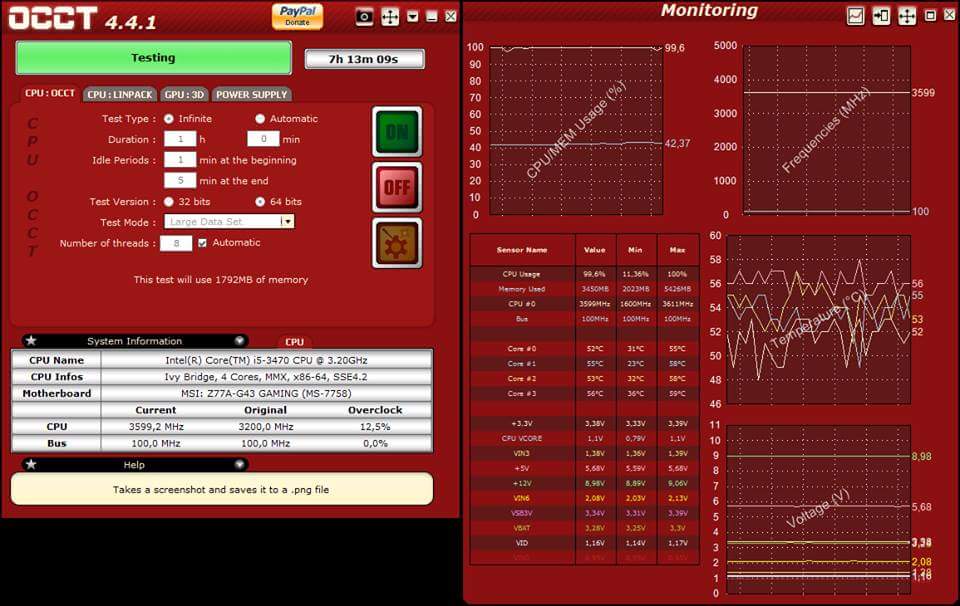Click the Max column header
Screen dimensions: 960x606
pos(677,250)
